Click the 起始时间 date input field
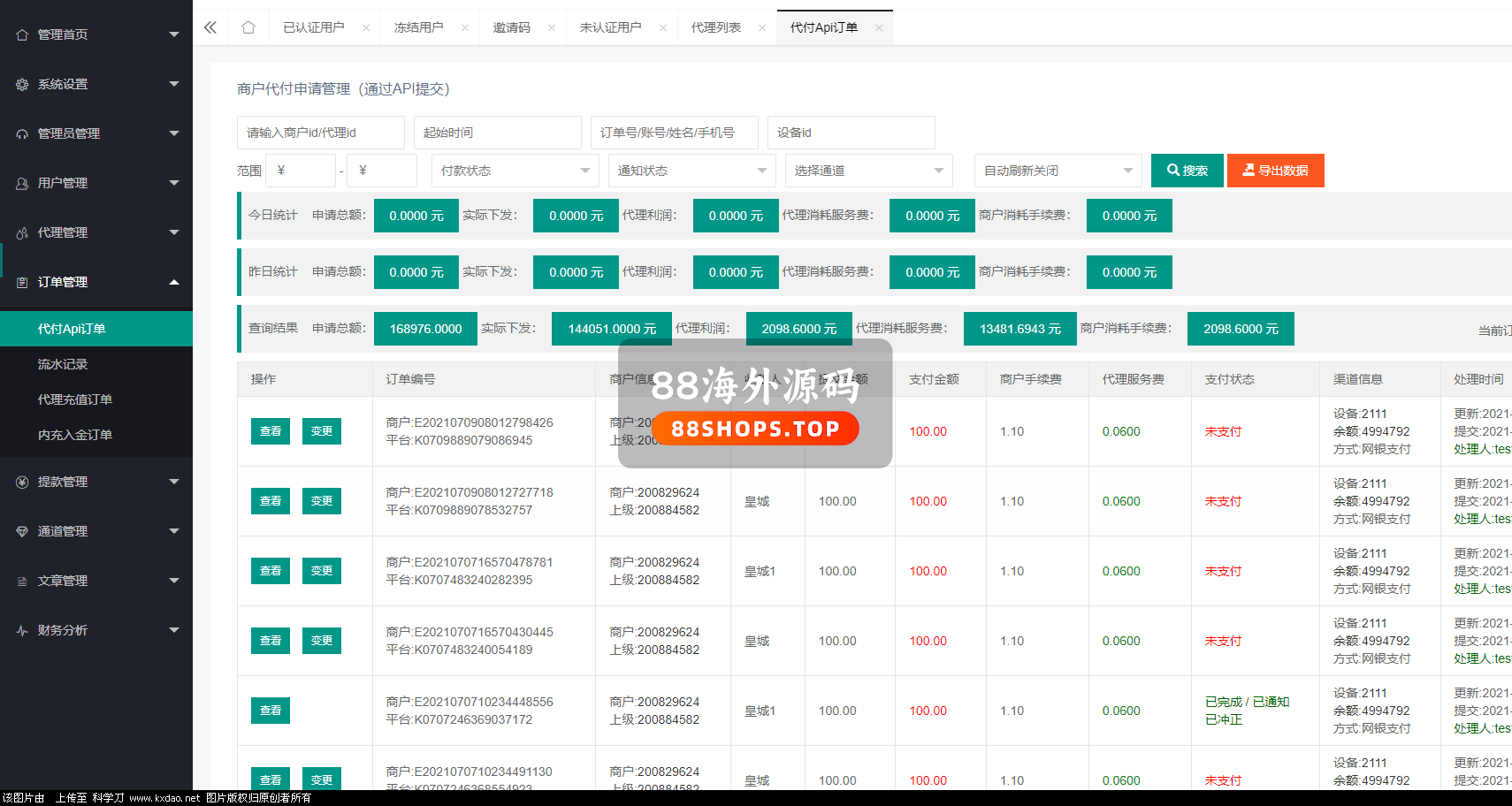1512x806 pixels. (x=497, y=133)
